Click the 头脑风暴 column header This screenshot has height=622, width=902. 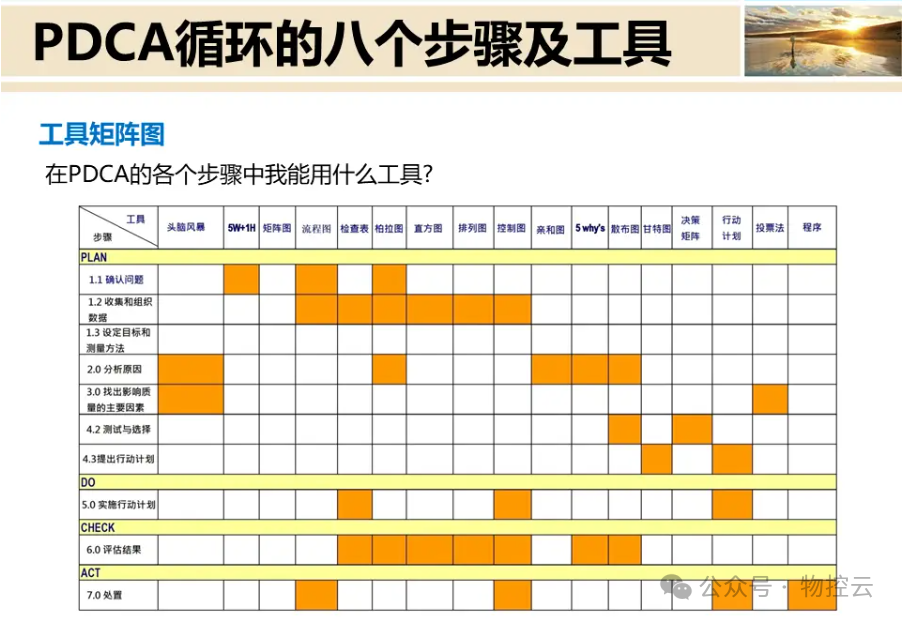(190, 228)
